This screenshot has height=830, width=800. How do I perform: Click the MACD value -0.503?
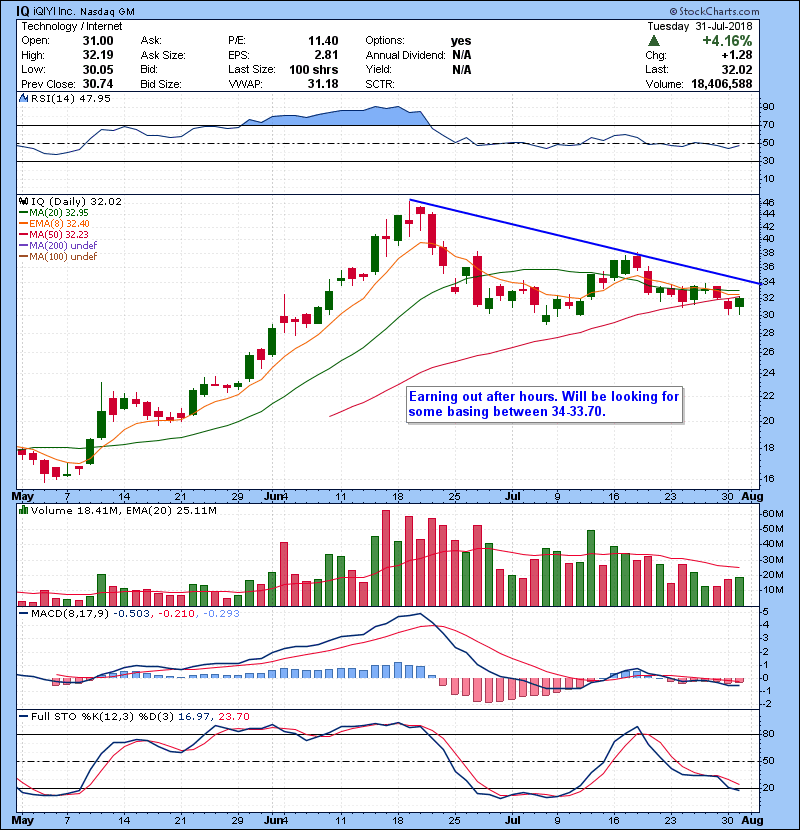coord(132,614)
